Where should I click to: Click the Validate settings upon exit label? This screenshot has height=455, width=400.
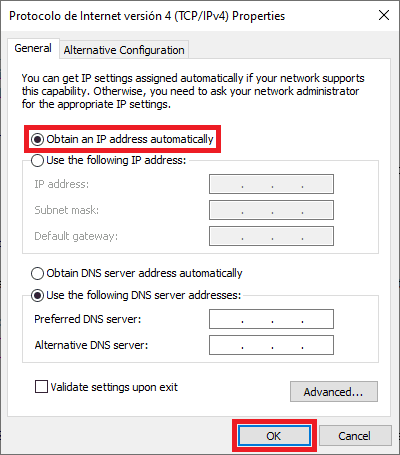pos(114,387)
